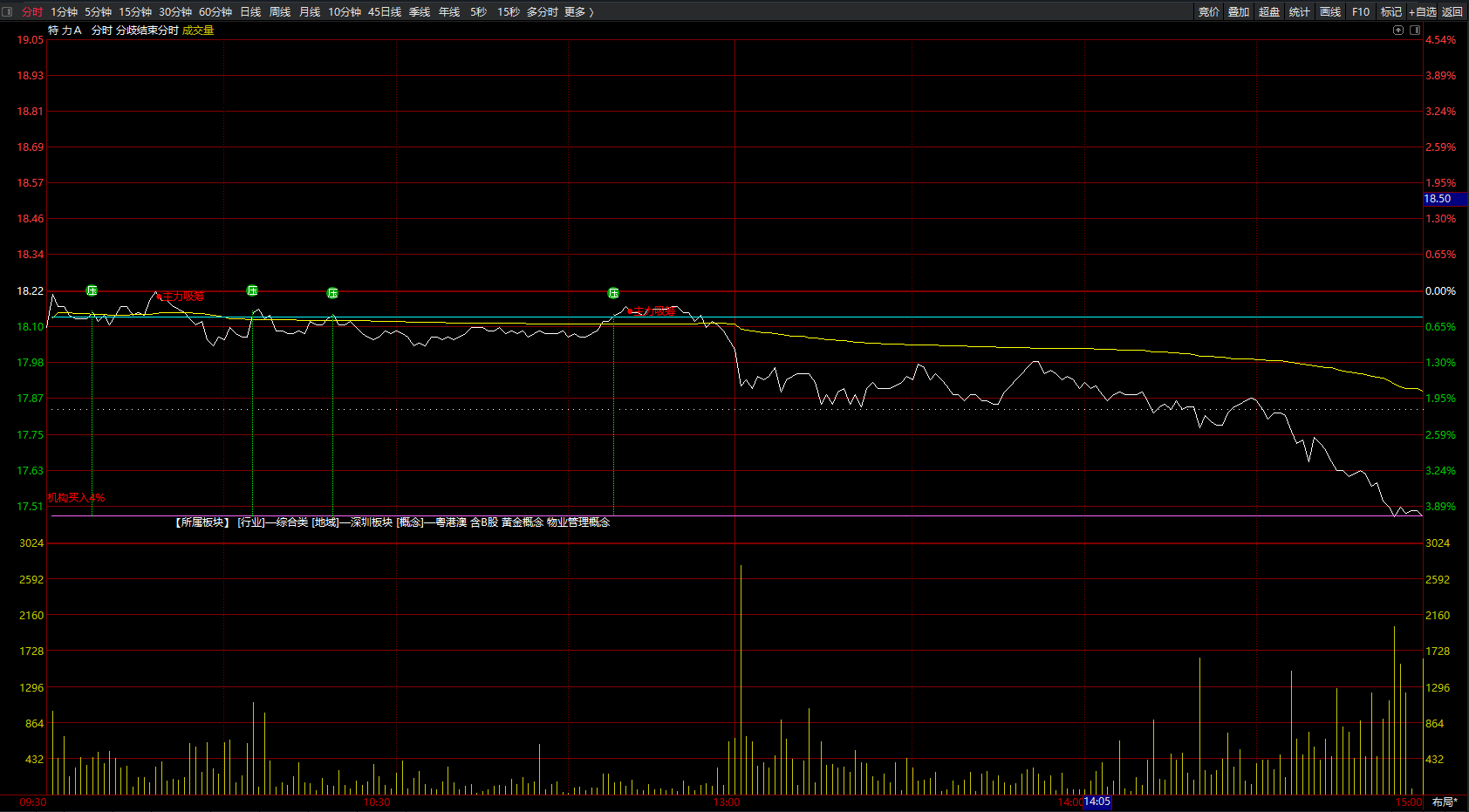Click the first red 主力吸筹 annotation

tap(182, 297)
